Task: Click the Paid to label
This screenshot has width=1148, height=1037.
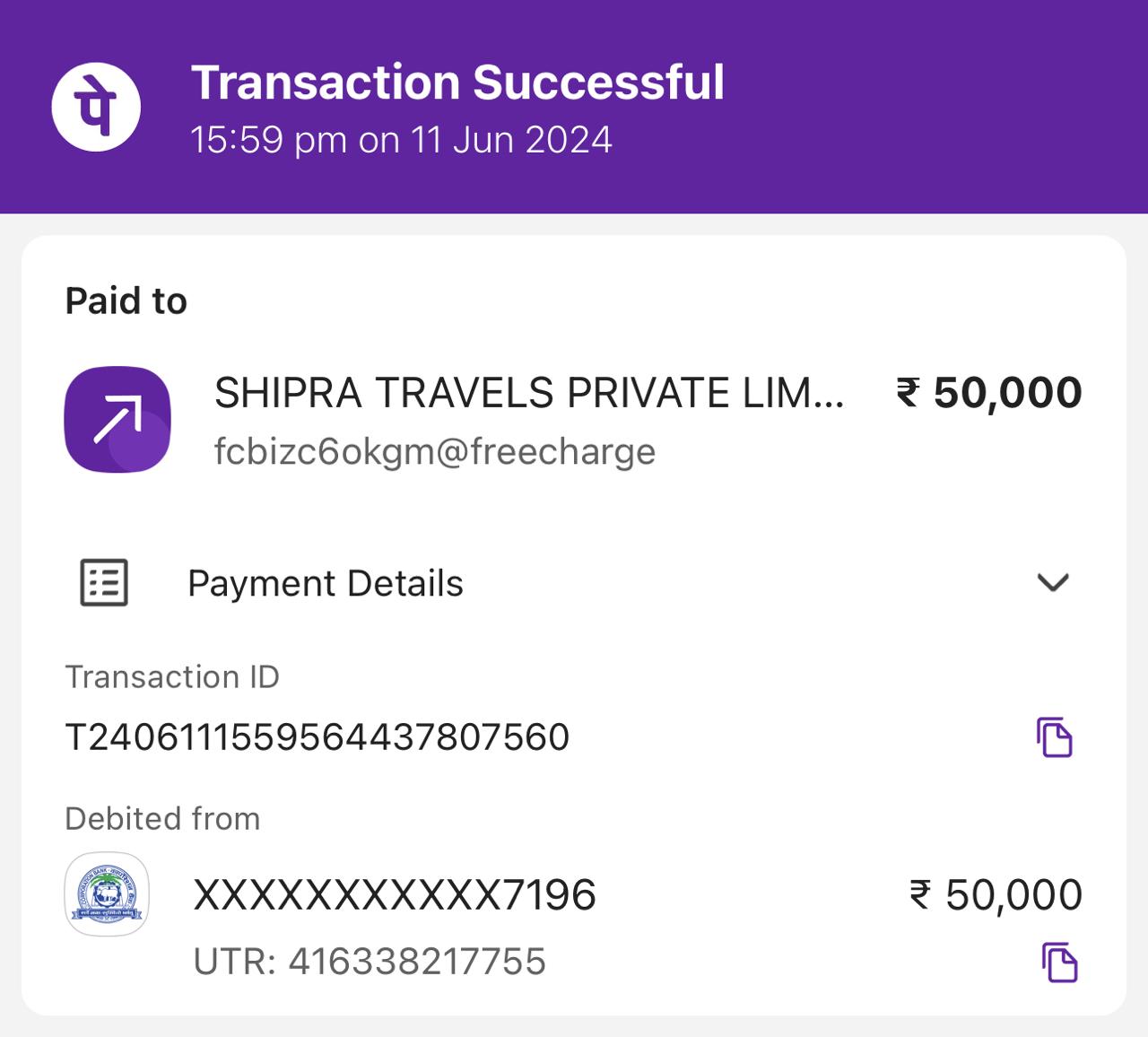Action: [126, 301]
